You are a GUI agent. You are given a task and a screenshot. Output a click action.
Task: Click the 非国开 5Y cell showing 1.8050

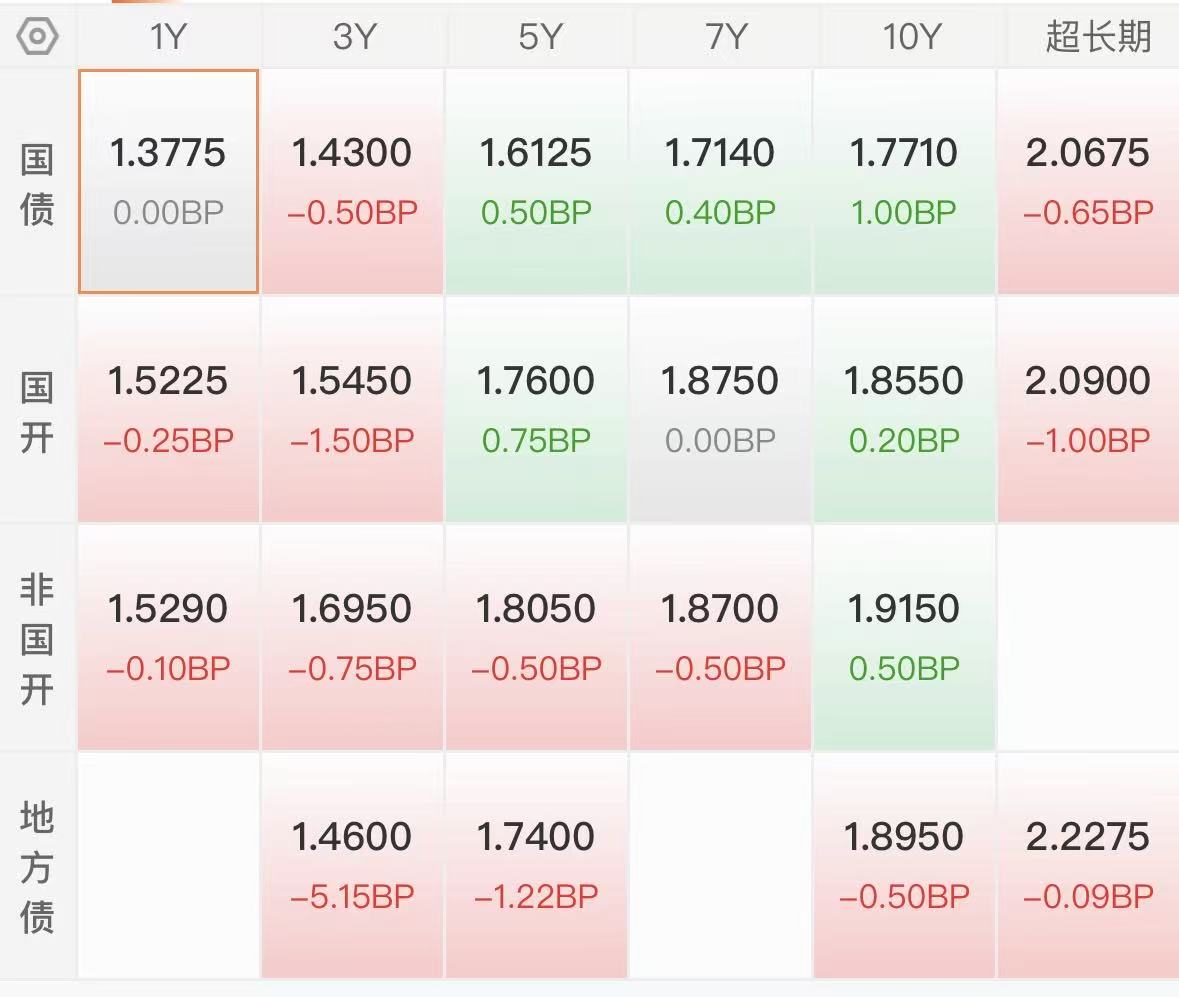click(537, 638)
